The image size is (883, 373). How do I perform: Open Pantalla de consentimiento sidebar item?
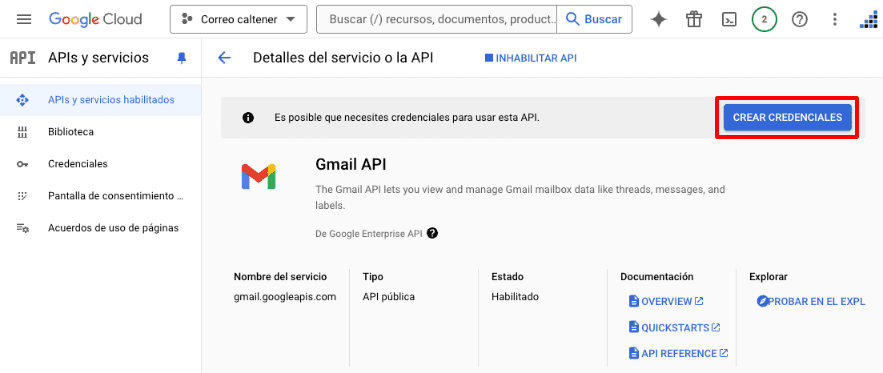101,196
